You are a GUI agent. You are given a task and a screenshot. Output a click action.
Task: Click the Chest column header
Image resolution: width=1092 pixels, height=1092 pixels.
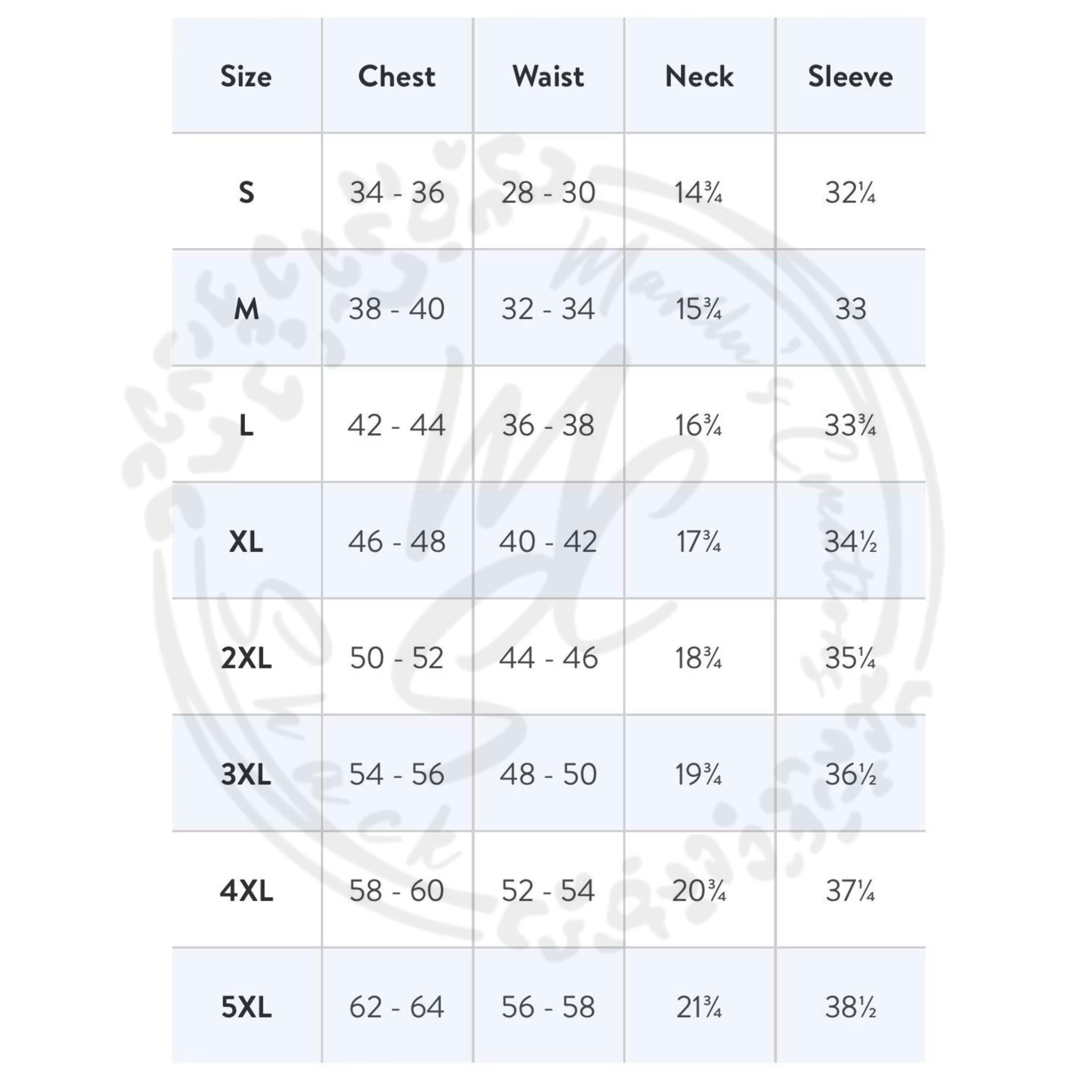click(397, 76)
